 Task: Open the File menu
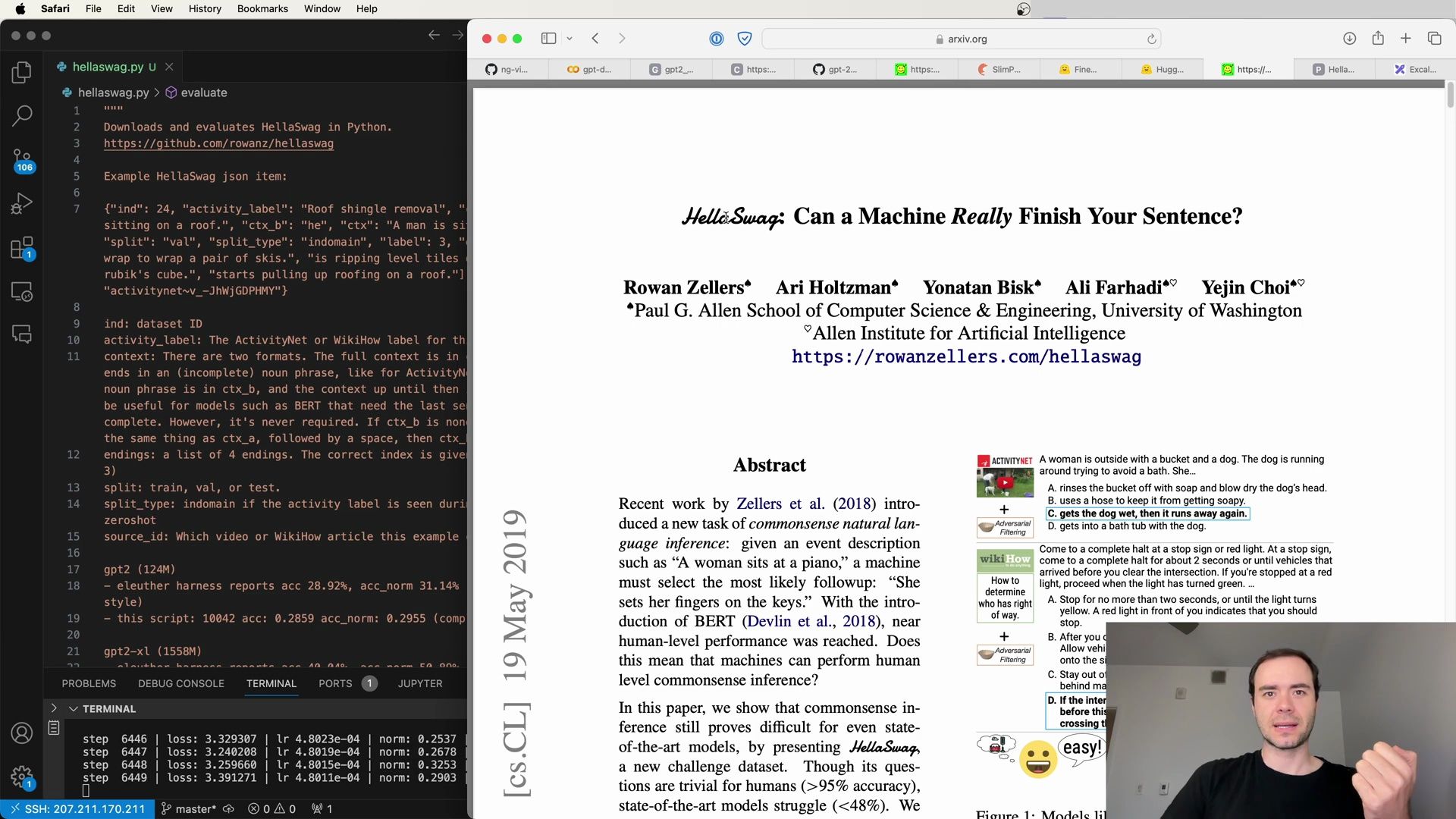[93, 8]
